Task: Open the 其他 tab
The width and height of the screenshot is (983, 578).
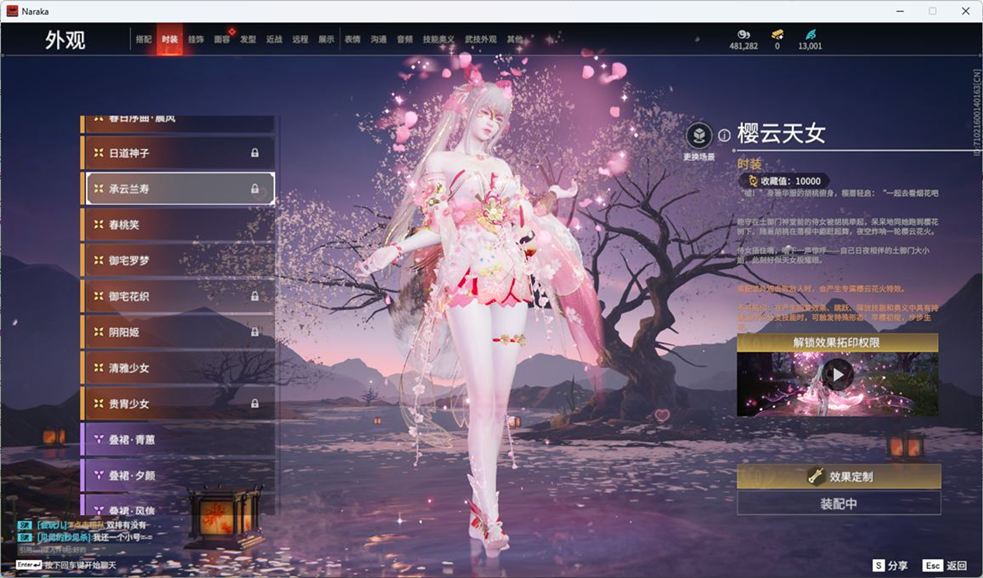Action: tap(515, 39)
